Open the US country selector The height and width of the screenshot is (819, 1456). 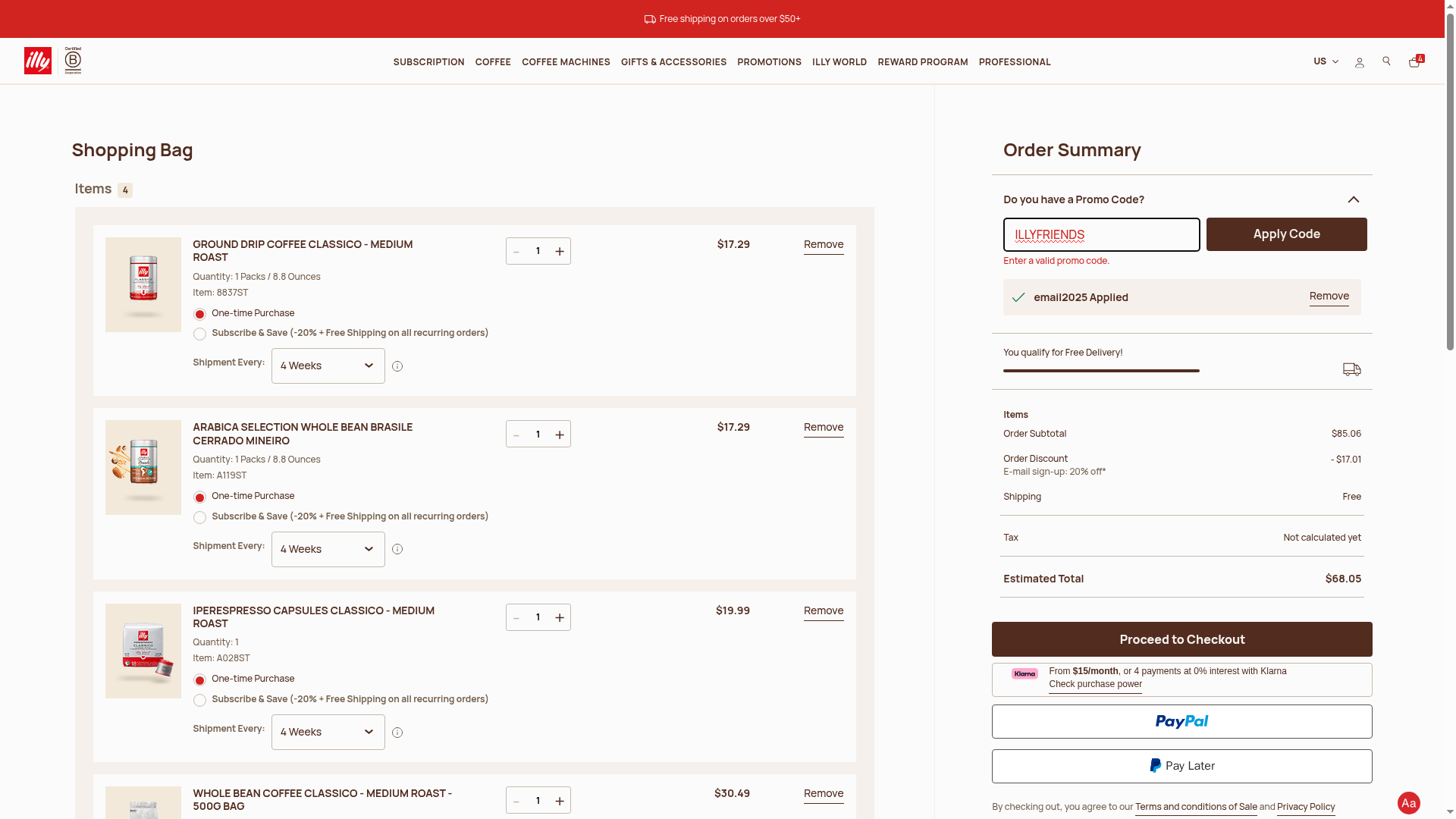(x=1326, y=61)
